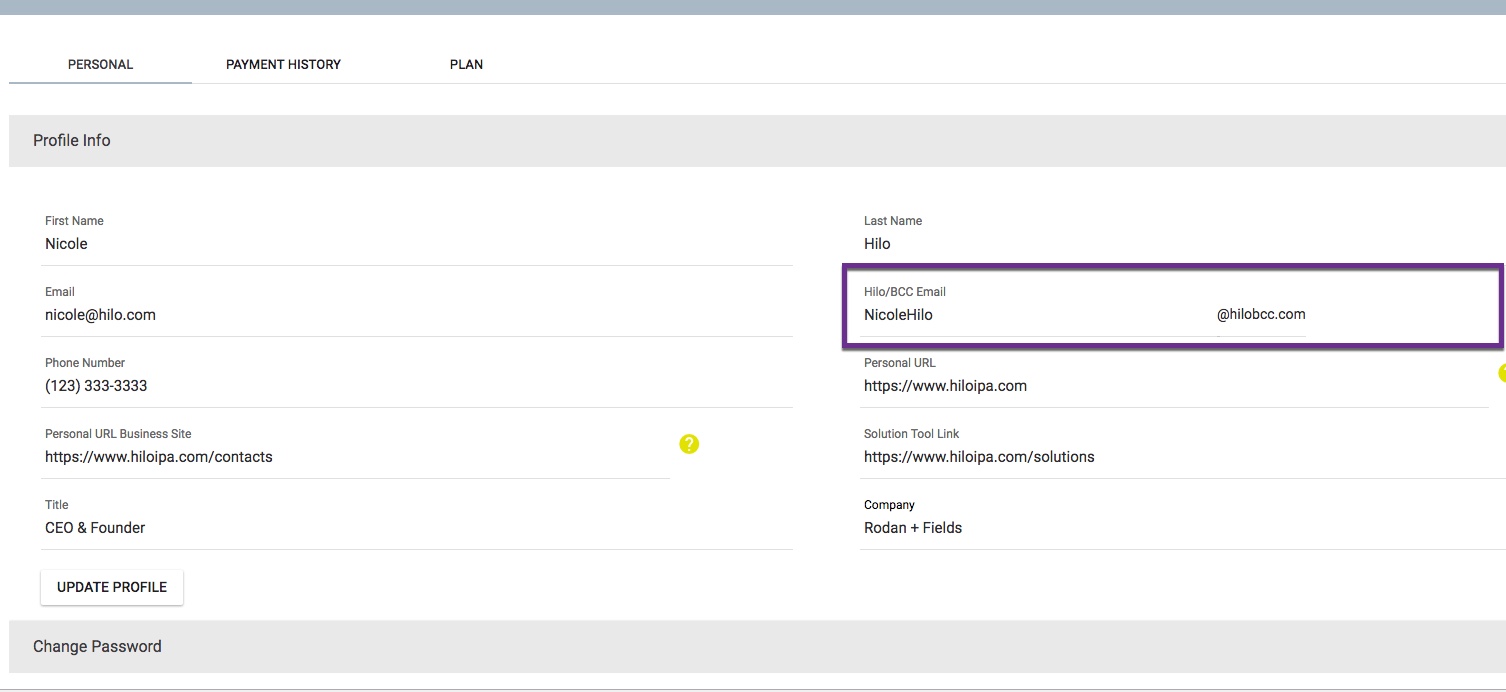Select the Personal URL Business Site field
The height and width of the screenshot is (692, 1506).
tap(300, 456)
